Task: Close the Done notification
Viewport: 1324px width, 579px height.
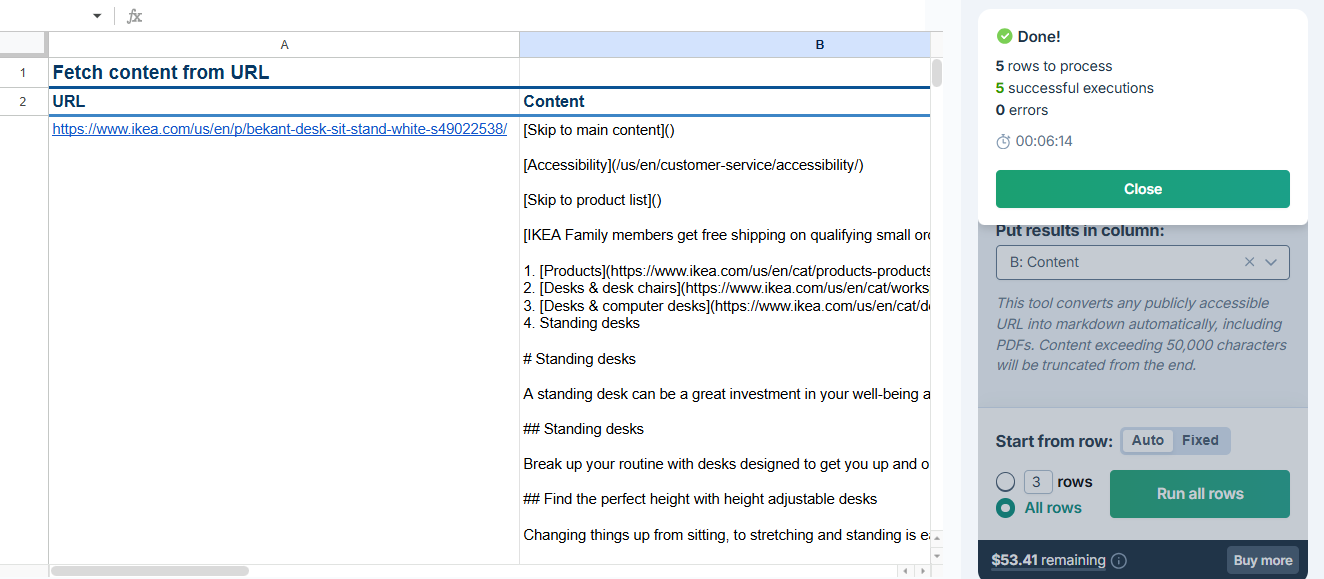Action: (x=1142, y=189)
